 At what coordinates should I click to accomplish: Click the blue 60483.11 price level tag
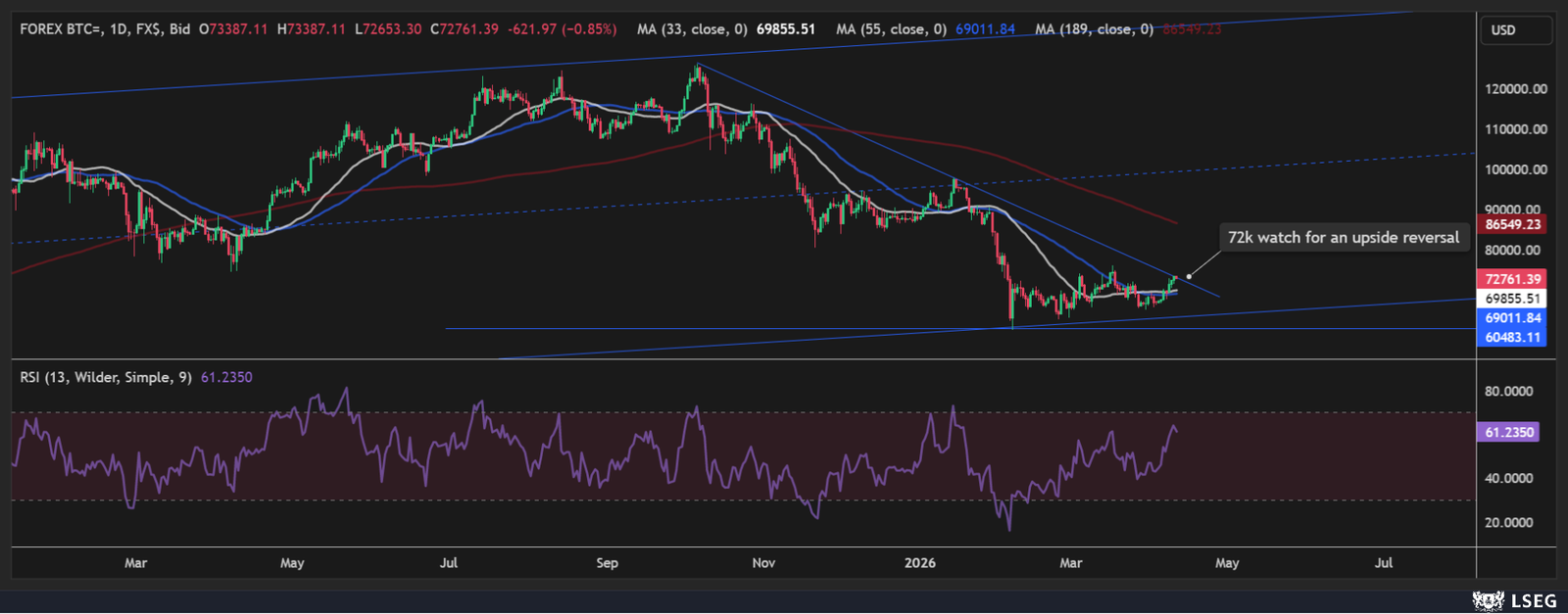tap(1512, 337)
